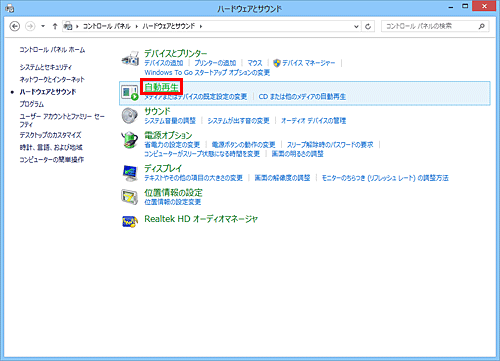Open the Realtek HD audio manager icon
This screenshot has width=500, height=361.
click(130, 221)
